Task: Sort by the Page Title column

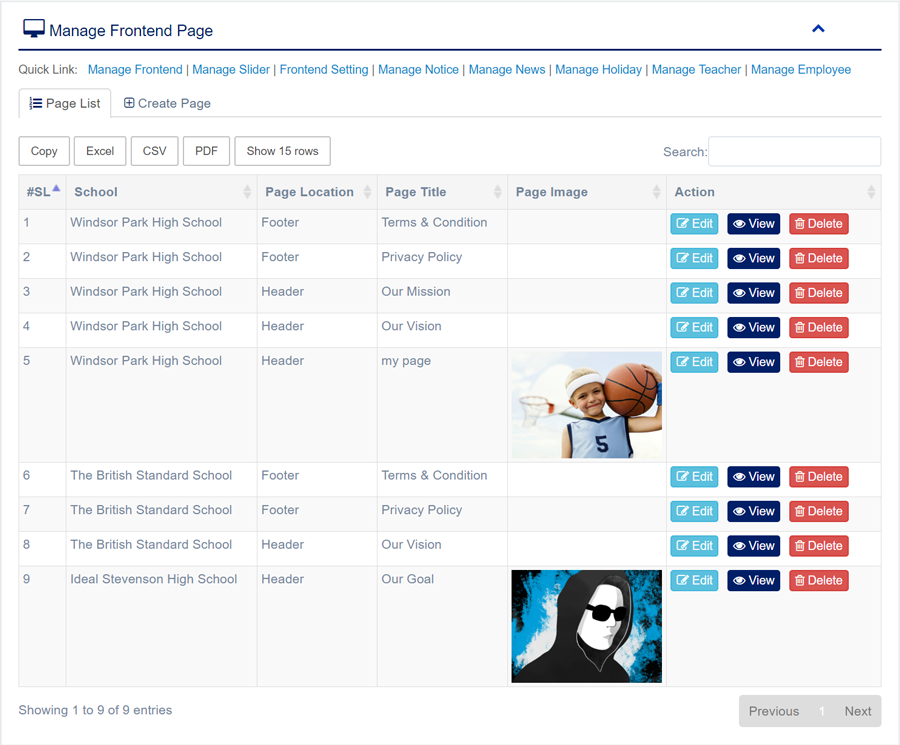Action: click(442, 192)
